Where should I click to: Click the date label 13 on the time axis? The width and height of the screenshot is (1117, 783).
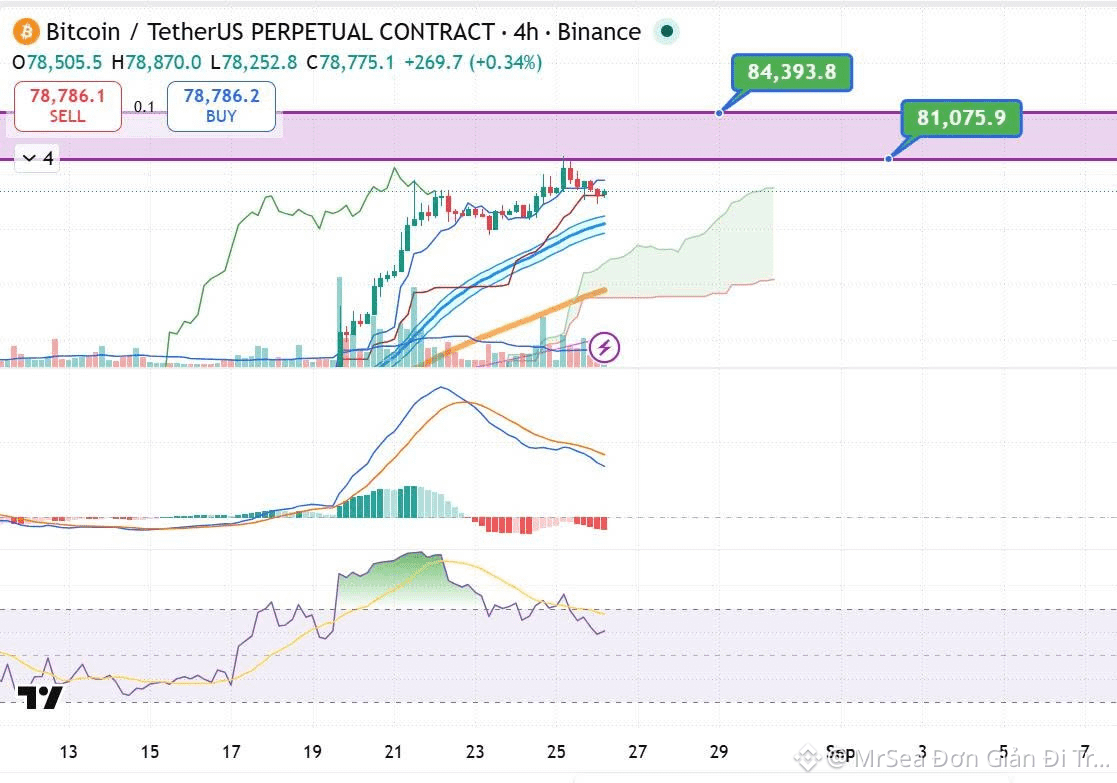(68, 752)
